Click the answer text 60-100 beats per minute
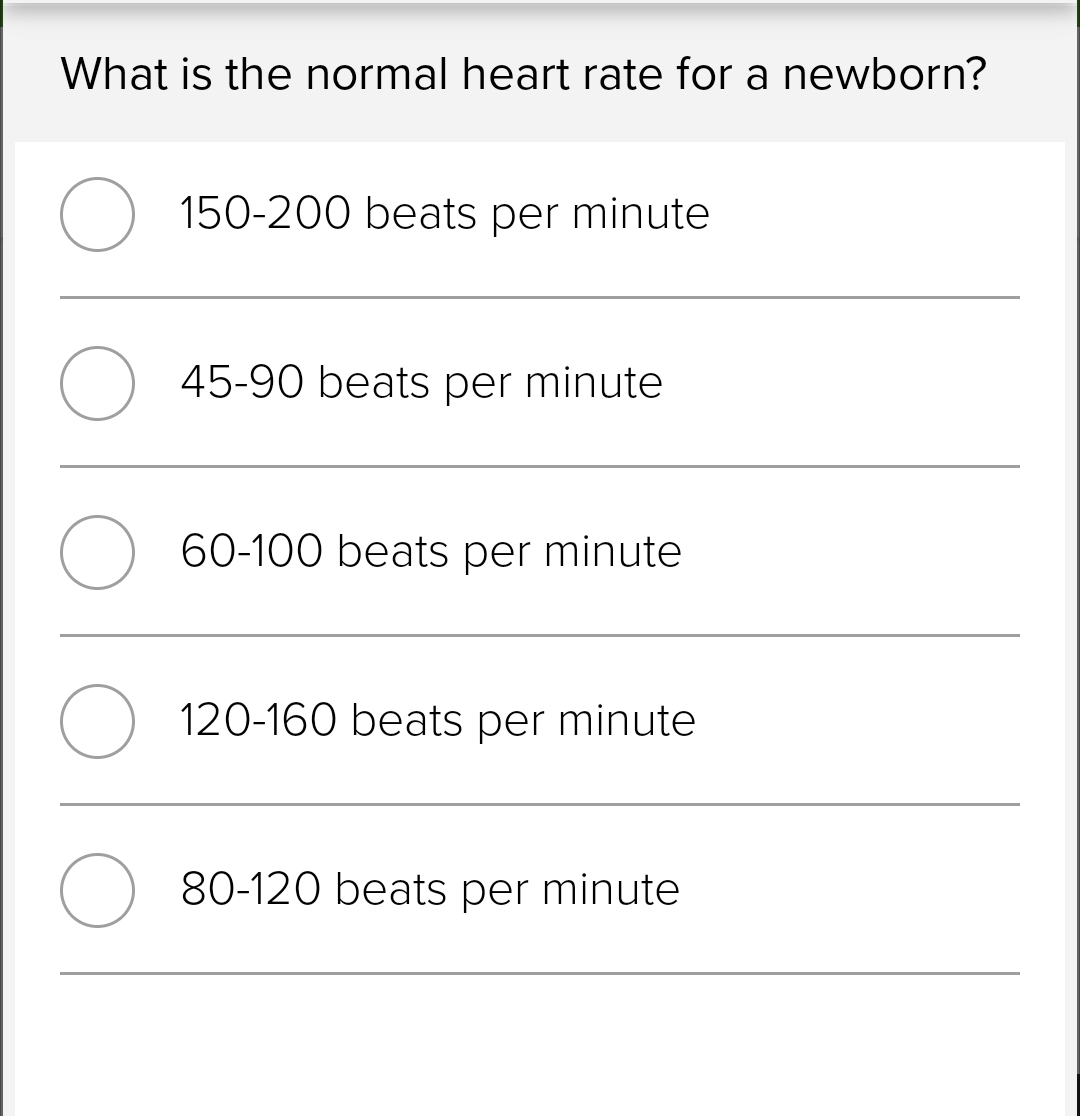 430,551
